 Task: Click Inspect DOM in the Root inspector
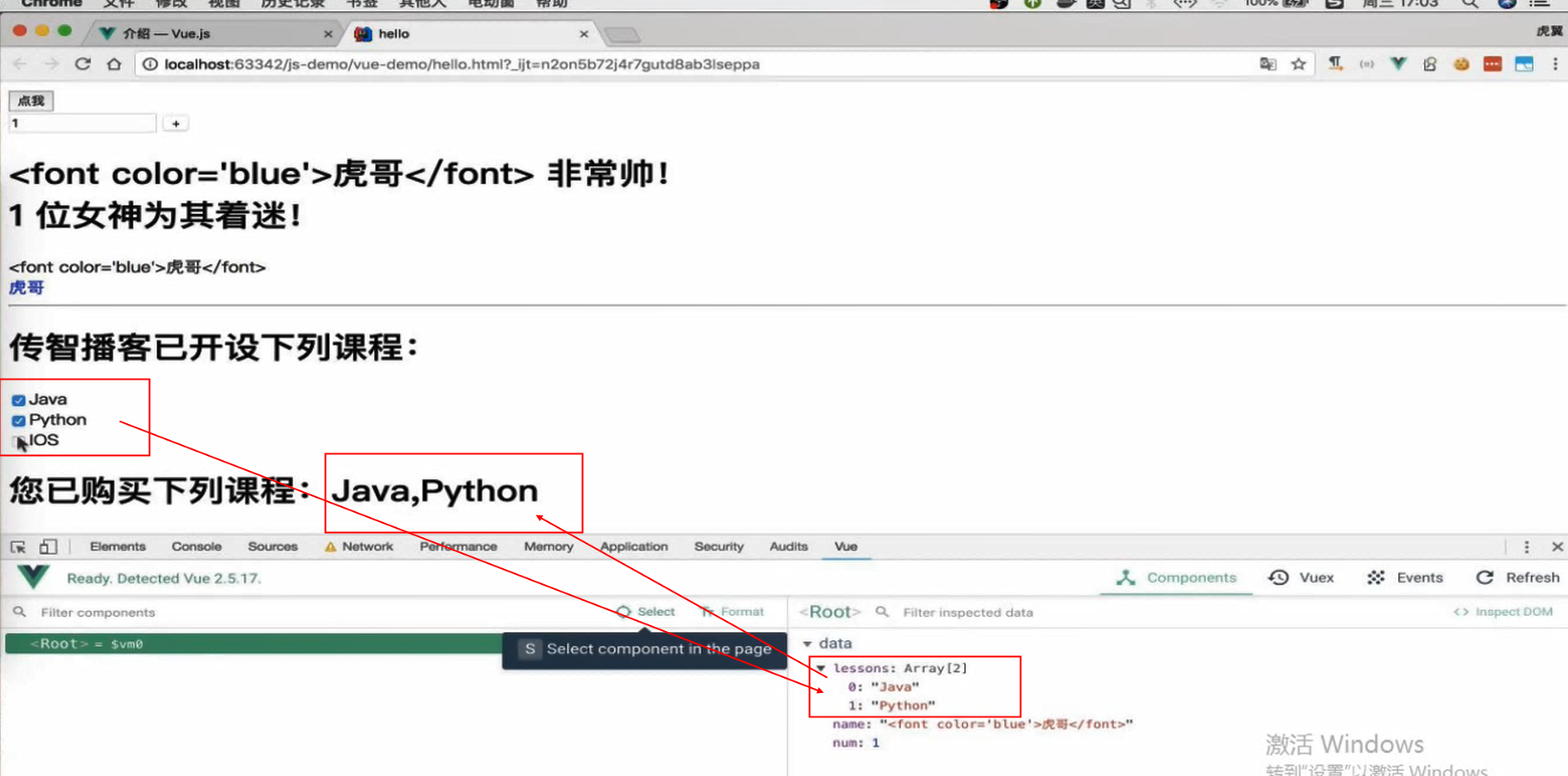pos(1504,612)
